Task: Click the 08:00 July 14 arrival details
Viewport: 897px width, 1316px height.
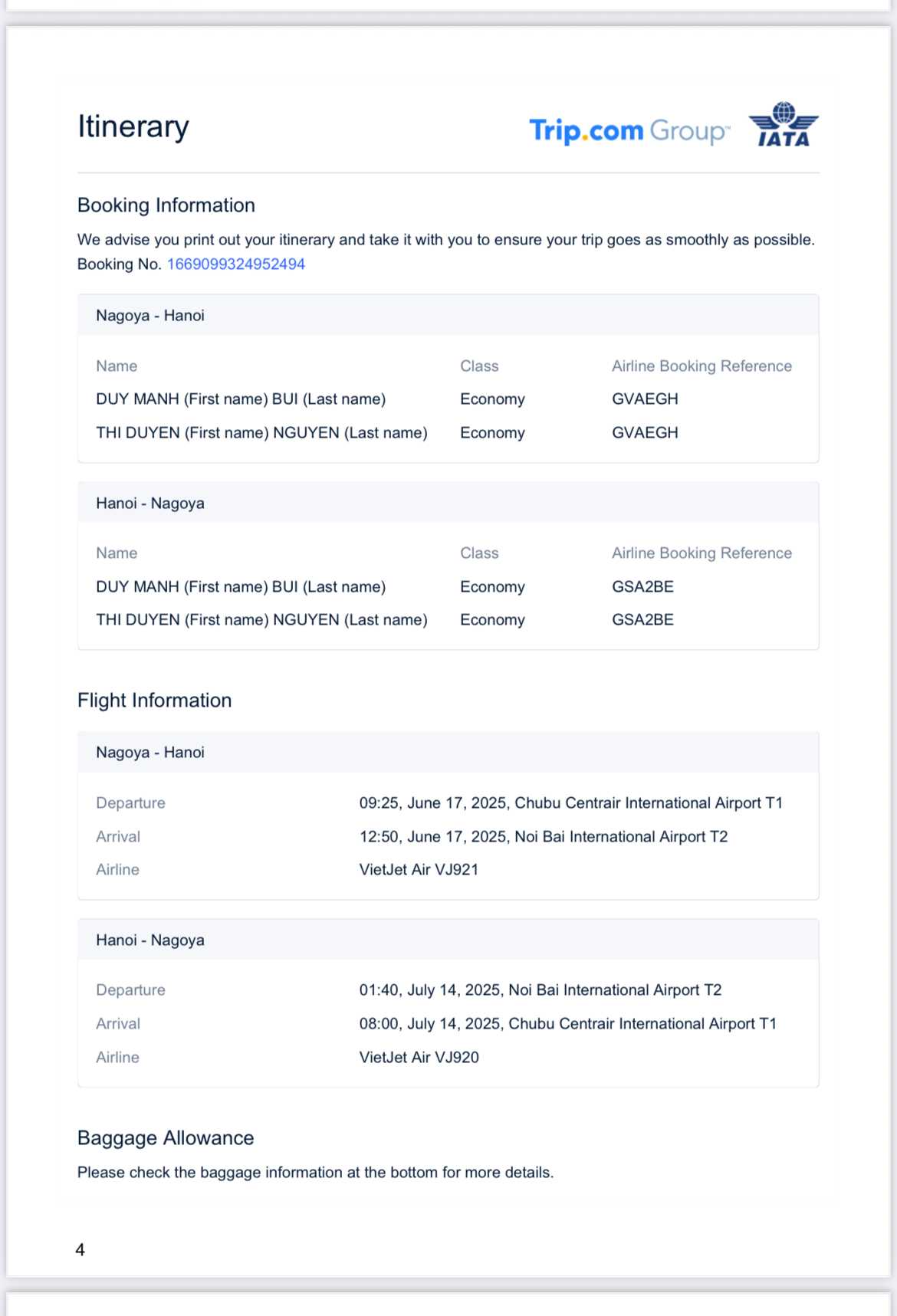Action: coord(567,1024)
